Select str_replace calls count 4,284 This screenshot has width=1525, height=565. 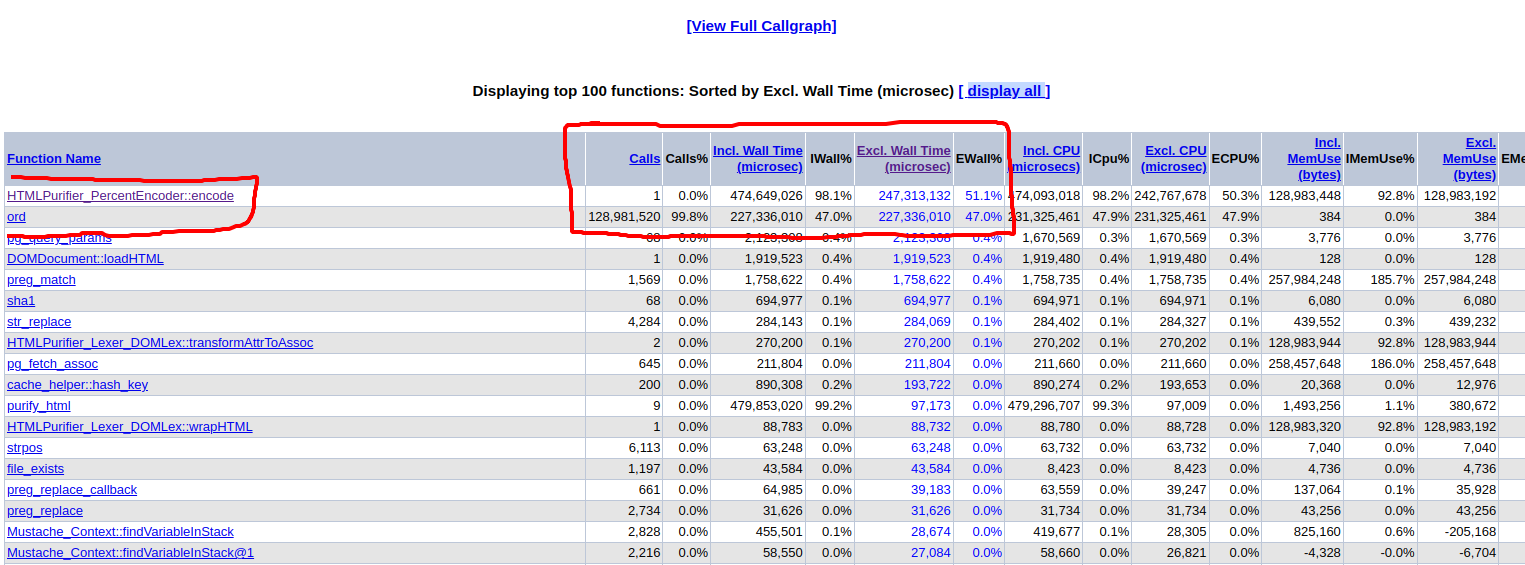644,322
